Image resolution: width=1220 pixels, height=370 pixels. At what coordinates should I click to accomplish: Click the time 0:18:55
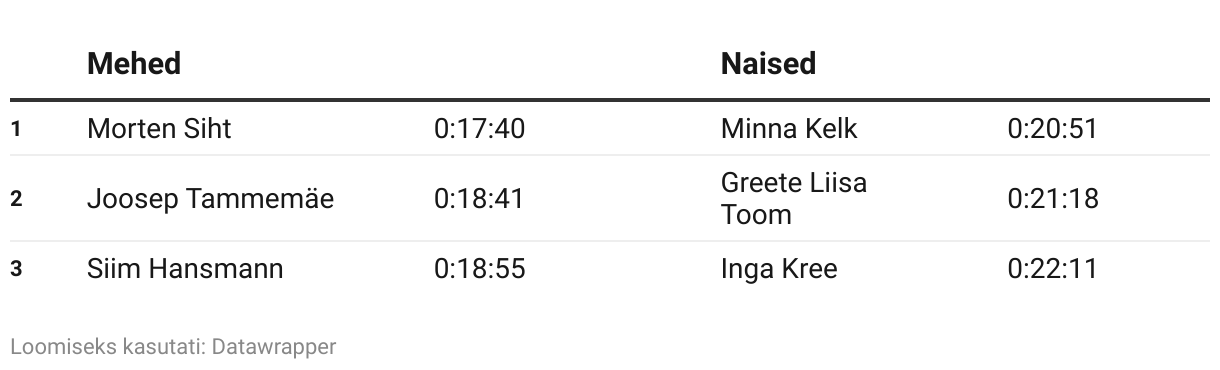[x=479, y=269]
